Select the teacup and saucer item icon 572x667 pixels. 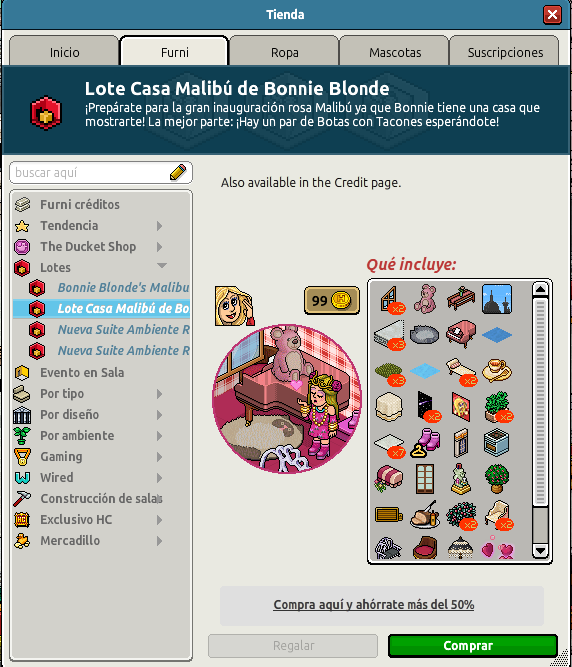click(497, 370)
